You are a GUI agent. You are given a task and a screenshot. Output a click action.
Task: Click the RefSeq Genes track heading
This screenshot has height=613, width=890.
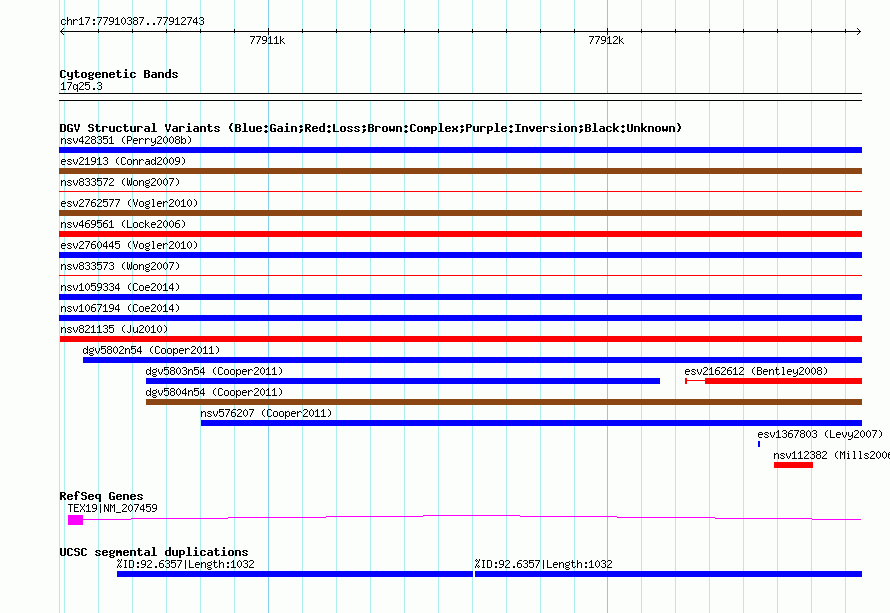click(x=101, y=496)
